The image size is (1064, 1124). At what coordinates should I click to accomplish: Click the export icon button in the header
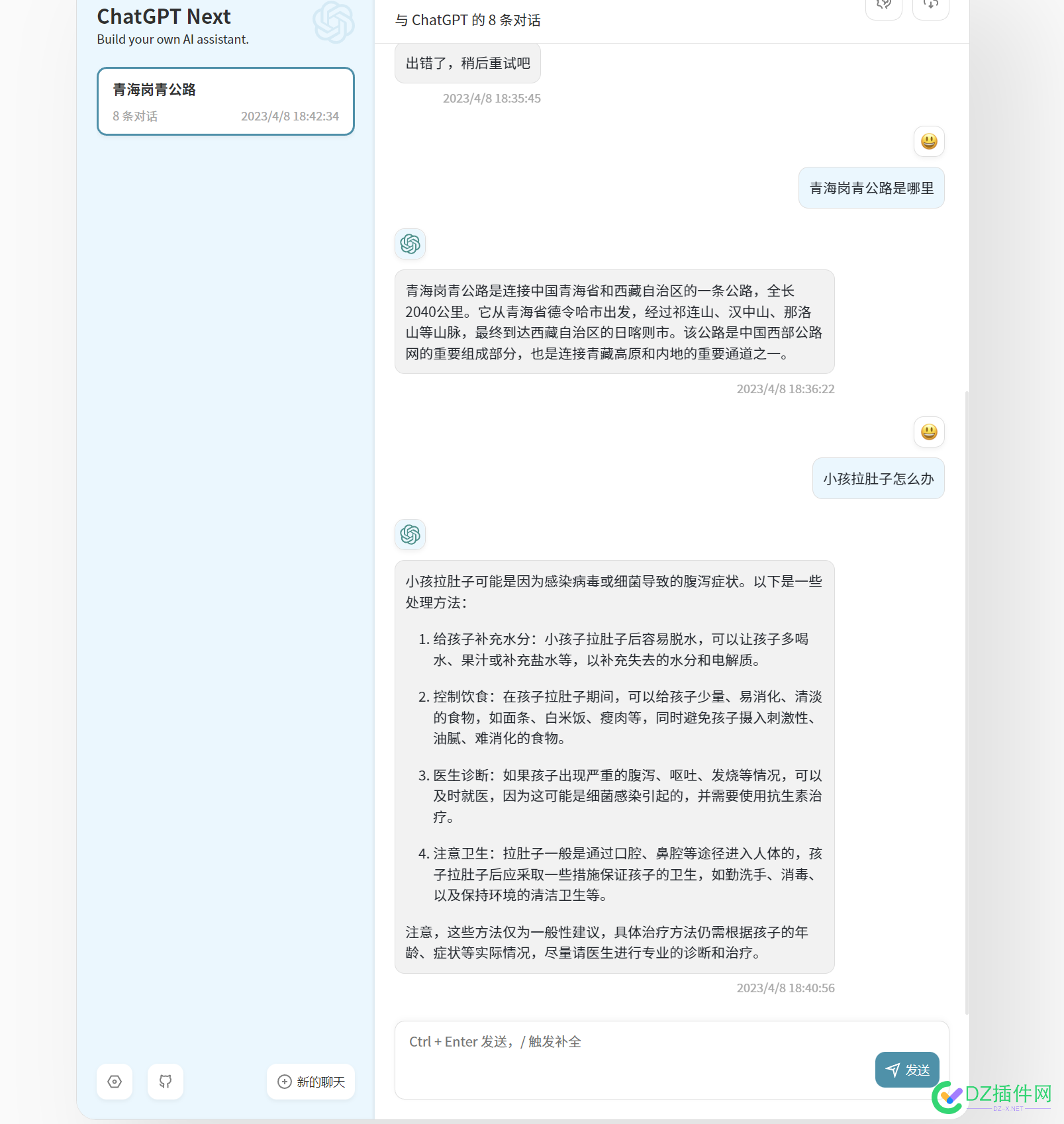pos(931,6)
